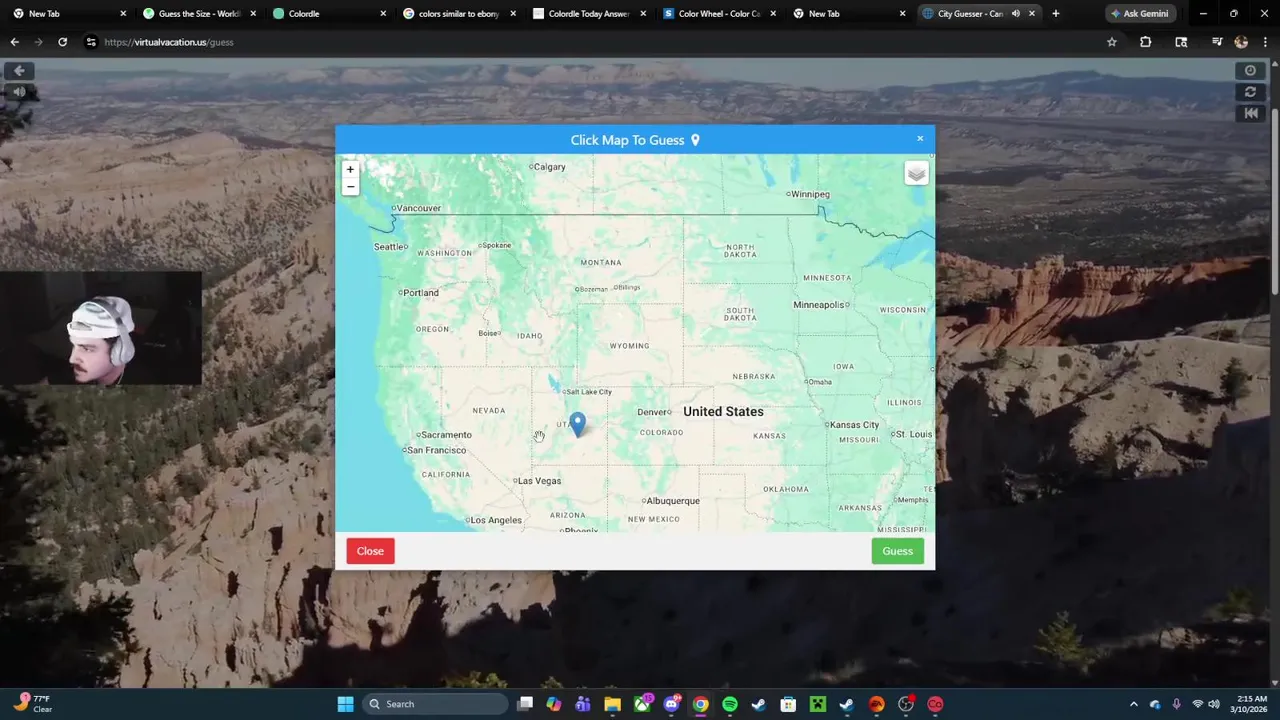Open Xbox app from the taskbar

[x=642, y=704]
